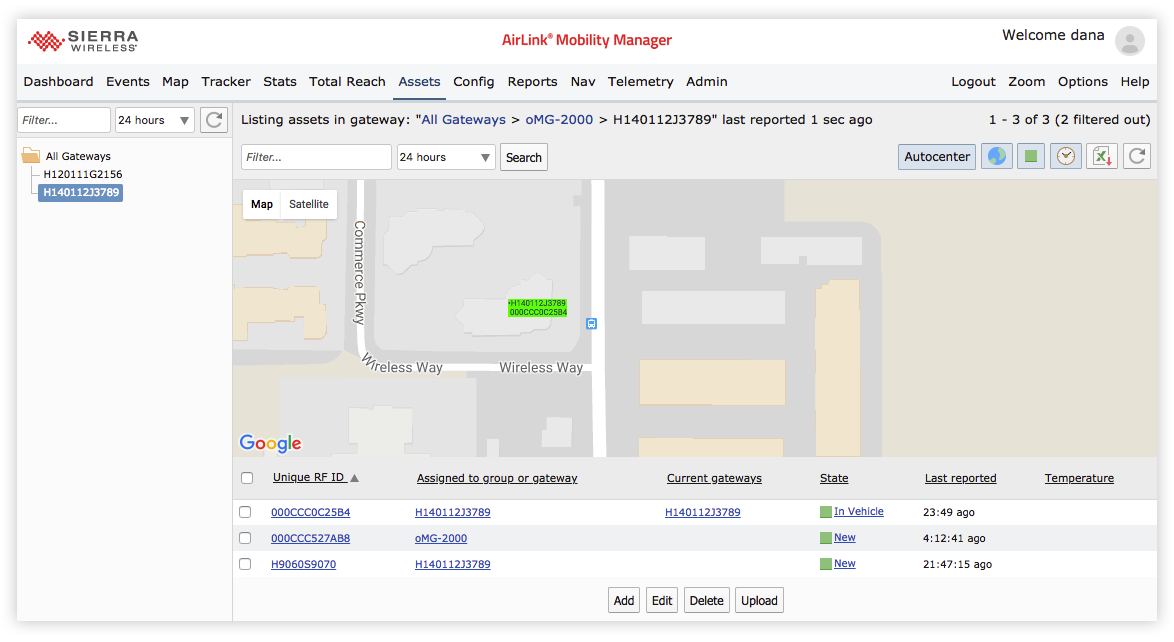
Task: Click green state square for 000CCC0C25B4
Action: 826,512
